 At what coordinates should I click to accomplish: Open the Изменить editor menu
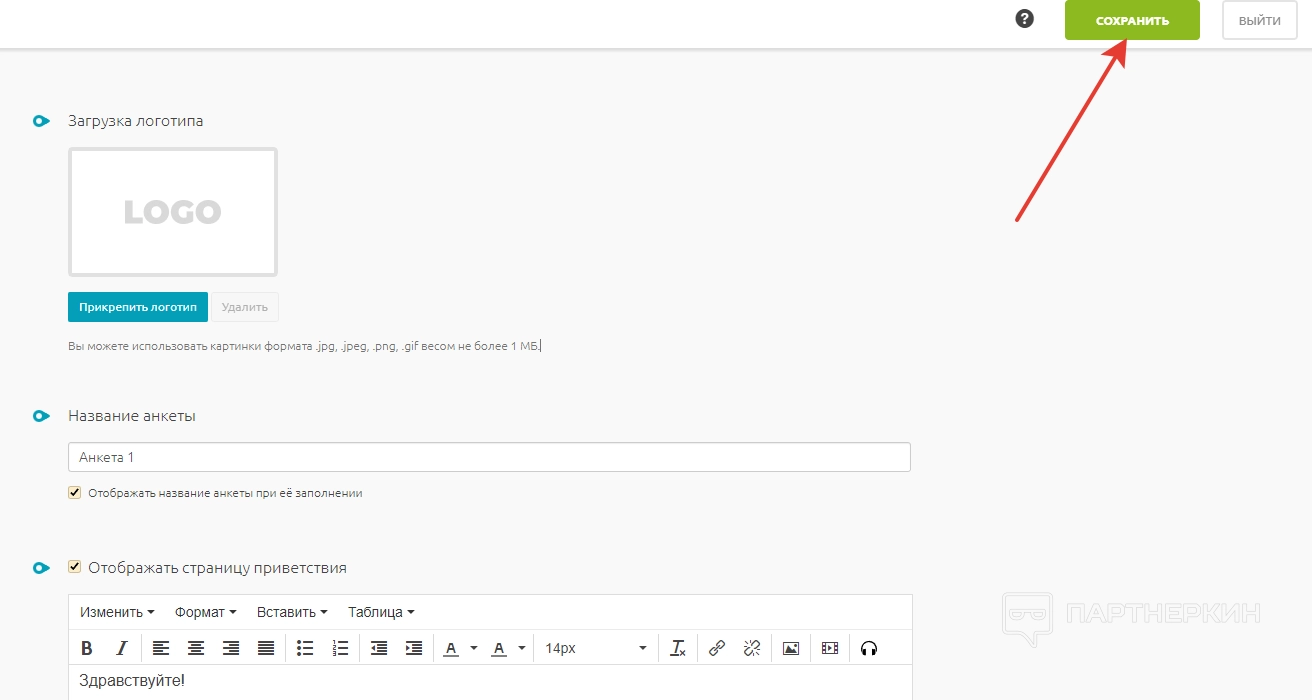[x=117, y=612]
